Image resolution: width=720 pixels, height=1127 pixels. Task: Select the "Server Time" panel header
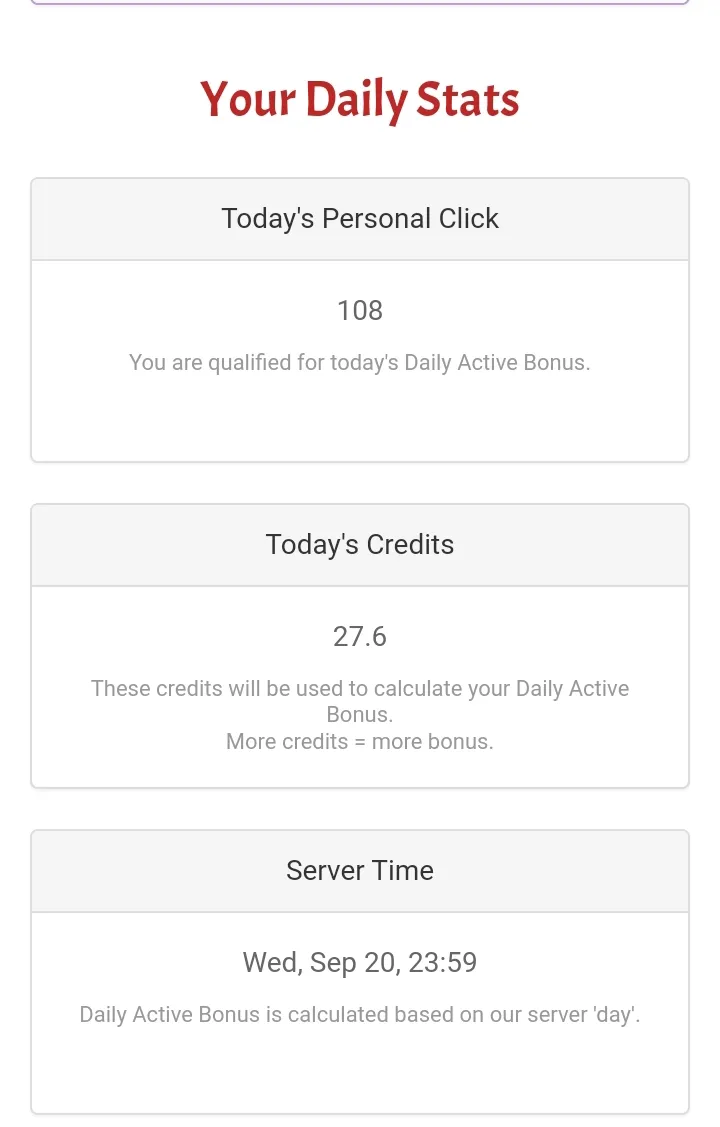click(360, 870)
